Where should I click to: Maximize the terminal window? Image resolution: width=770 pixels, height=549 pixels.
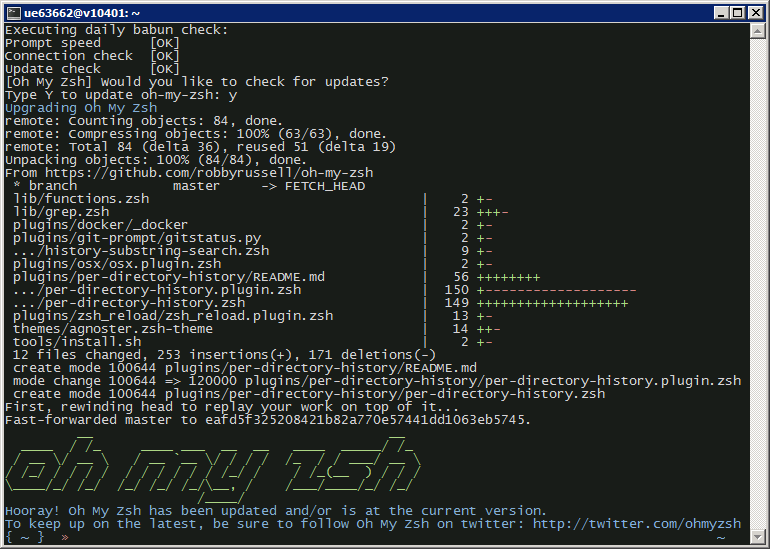click(738, 13)
